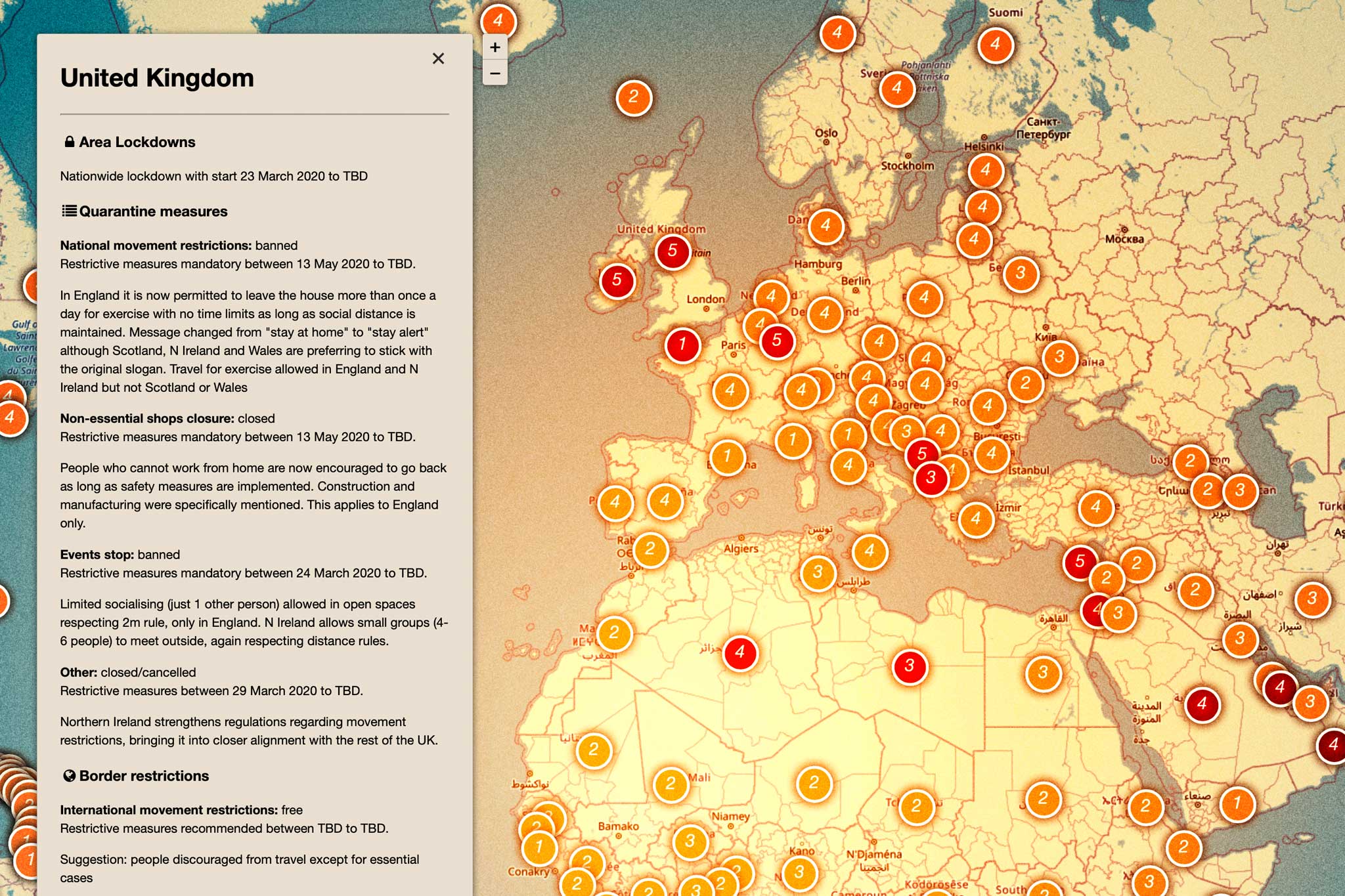
Task: Click the orange 2 marker near Tbilisi
Action: pos(1190,461)
